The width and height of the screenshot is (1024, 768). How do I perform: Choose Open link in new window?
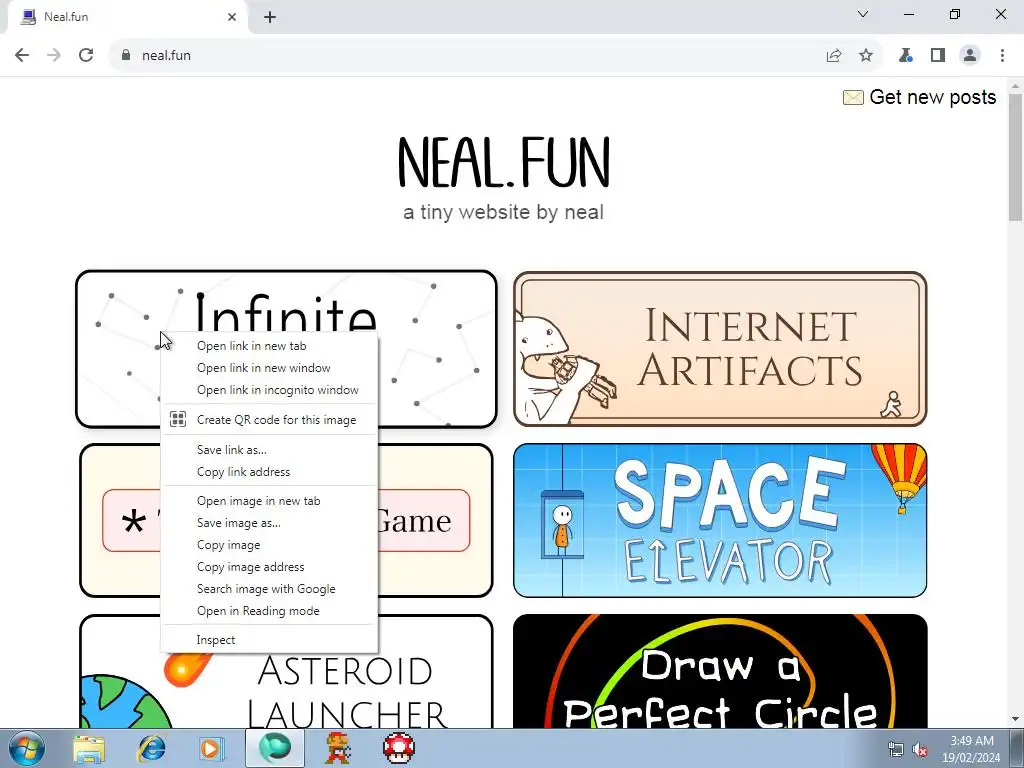[x=269, y=368]
